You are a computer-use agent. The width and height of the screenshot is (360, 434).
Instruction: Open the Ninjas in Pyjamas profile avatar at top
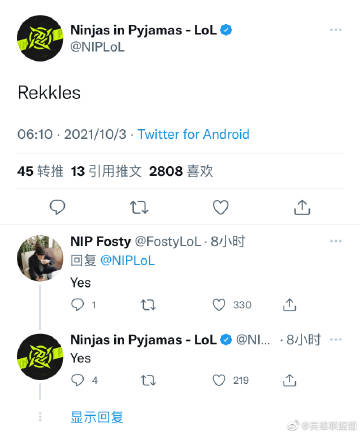pos(40,38)
